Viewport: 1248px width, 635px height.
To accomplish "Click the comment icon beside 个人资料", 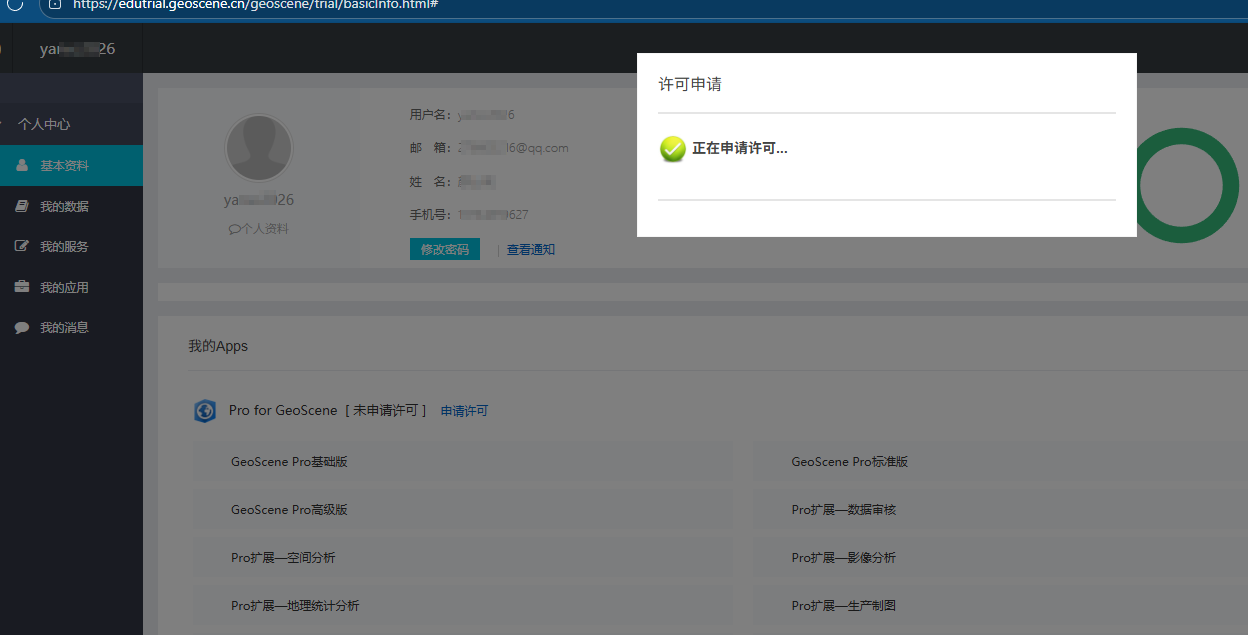I will [234, 229].
